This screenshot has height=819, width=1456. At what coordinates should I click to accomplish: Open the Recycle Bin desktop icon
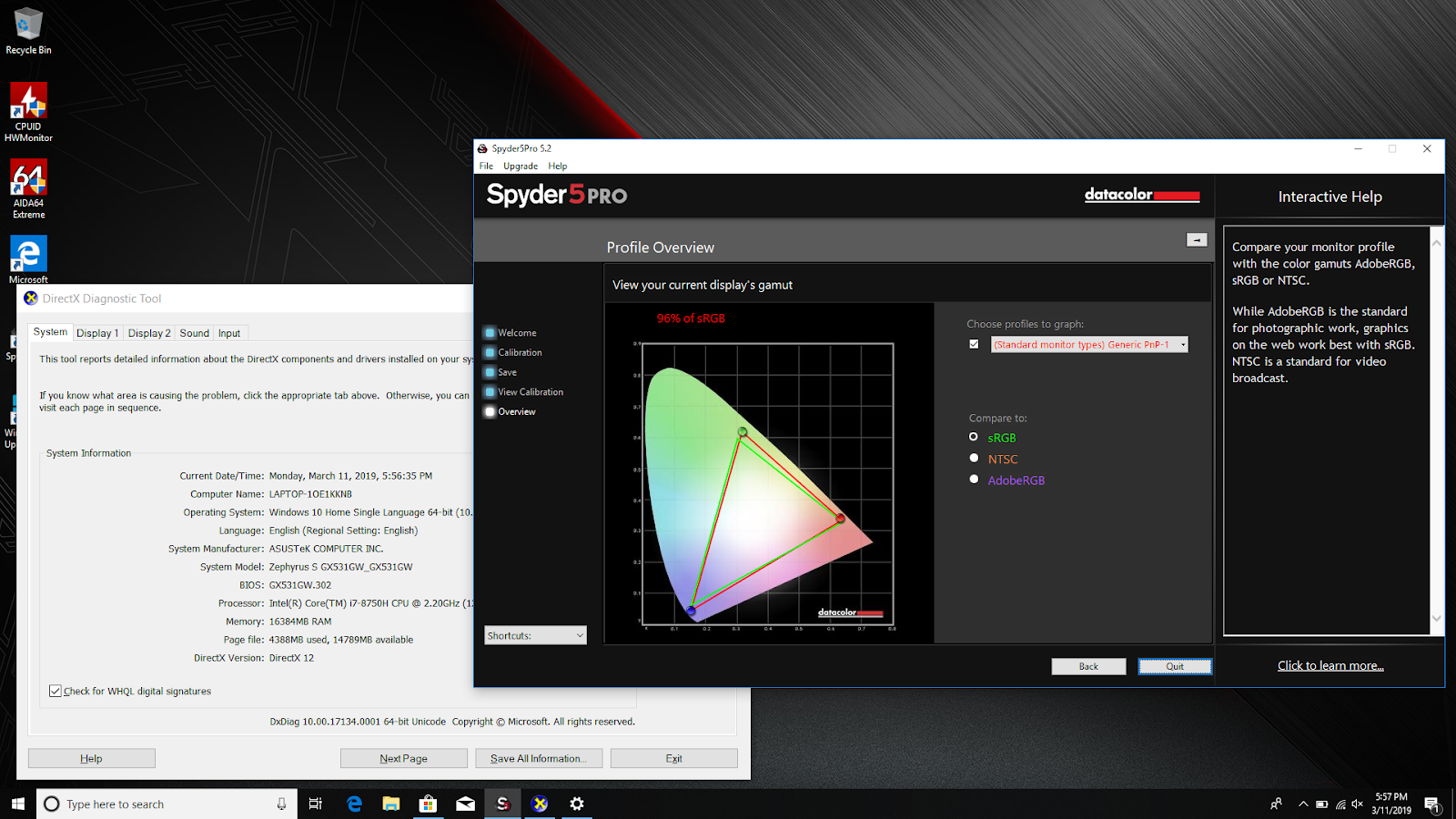pos(28,30)
